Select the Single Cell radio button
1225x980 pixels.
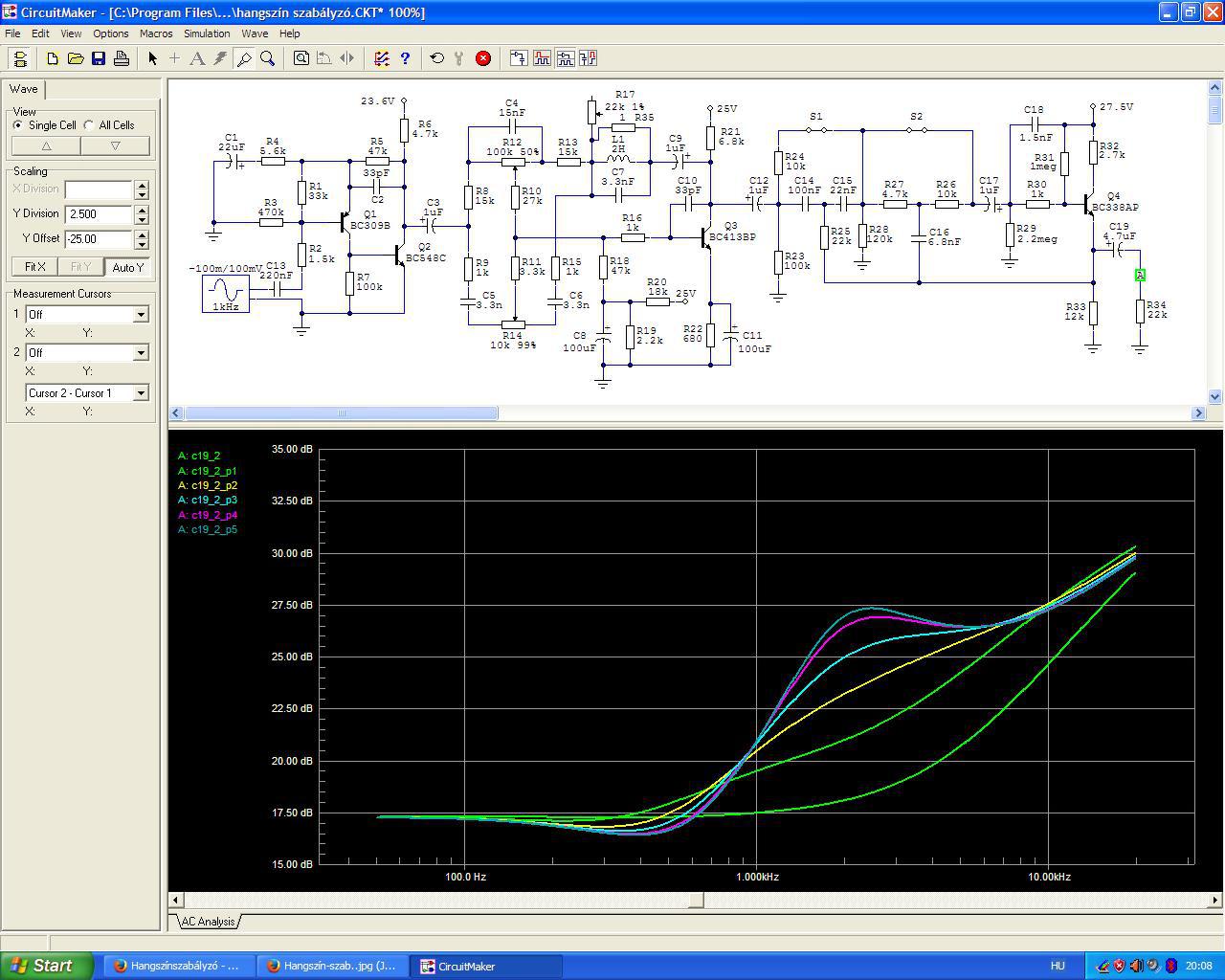(18, 125)
